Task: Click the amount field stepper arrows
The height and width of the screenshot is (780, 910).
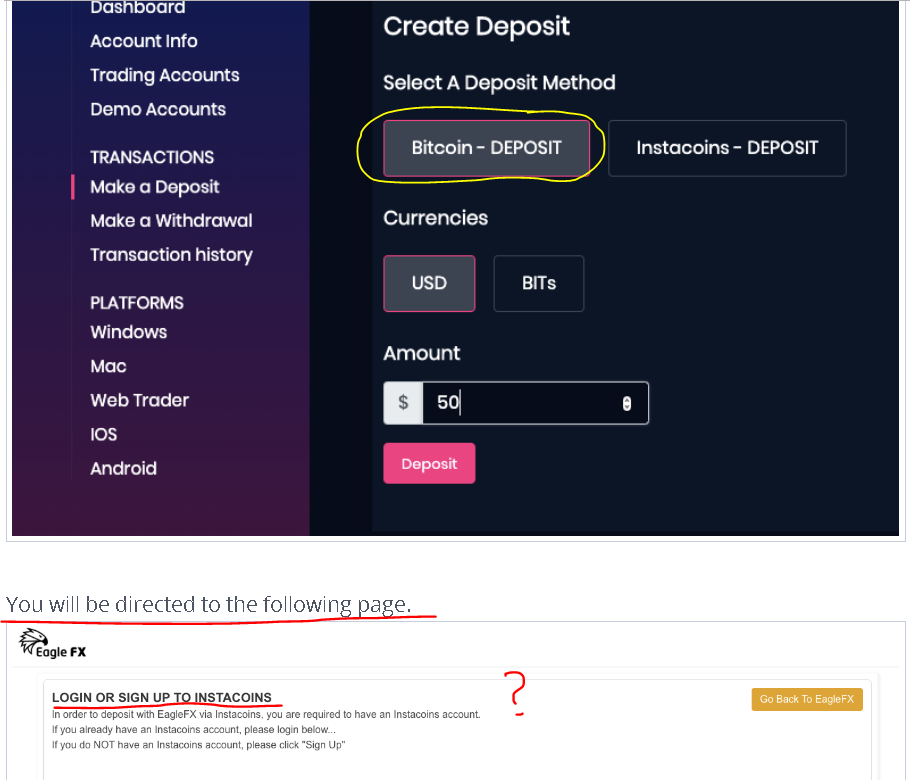Action: click(626, 403)
